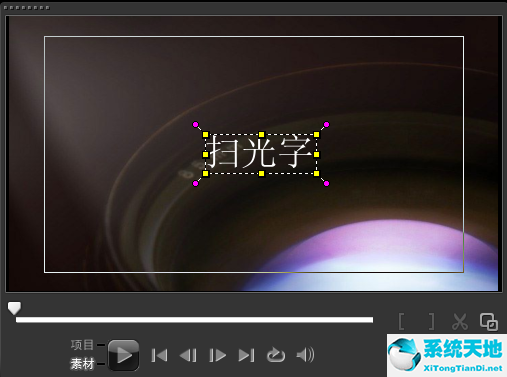Click the Play button in the preview panel
Screen dimensions: 507x377
point(123,355)
